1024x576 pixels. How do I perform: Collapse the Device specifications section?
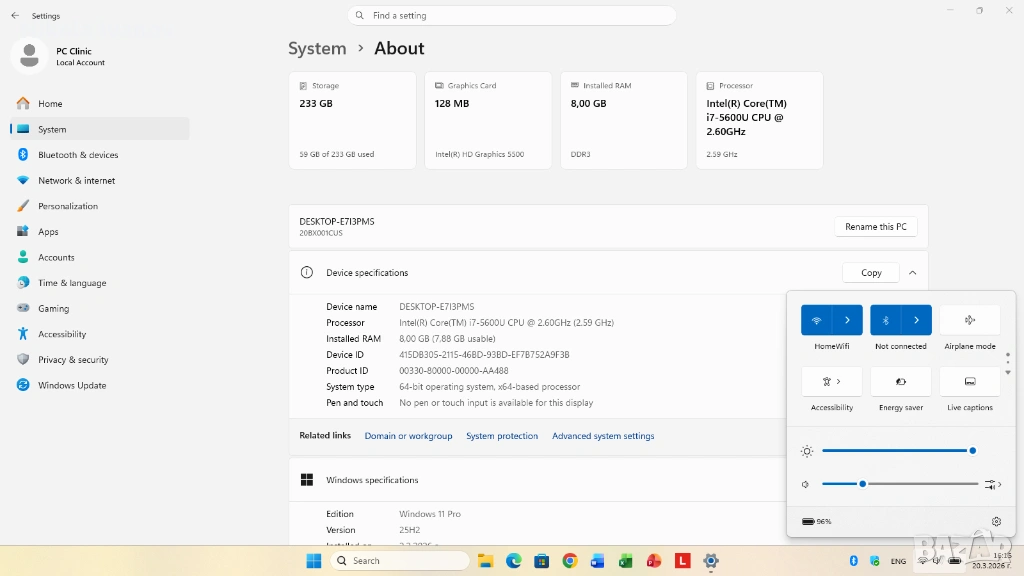click(912, 273)
